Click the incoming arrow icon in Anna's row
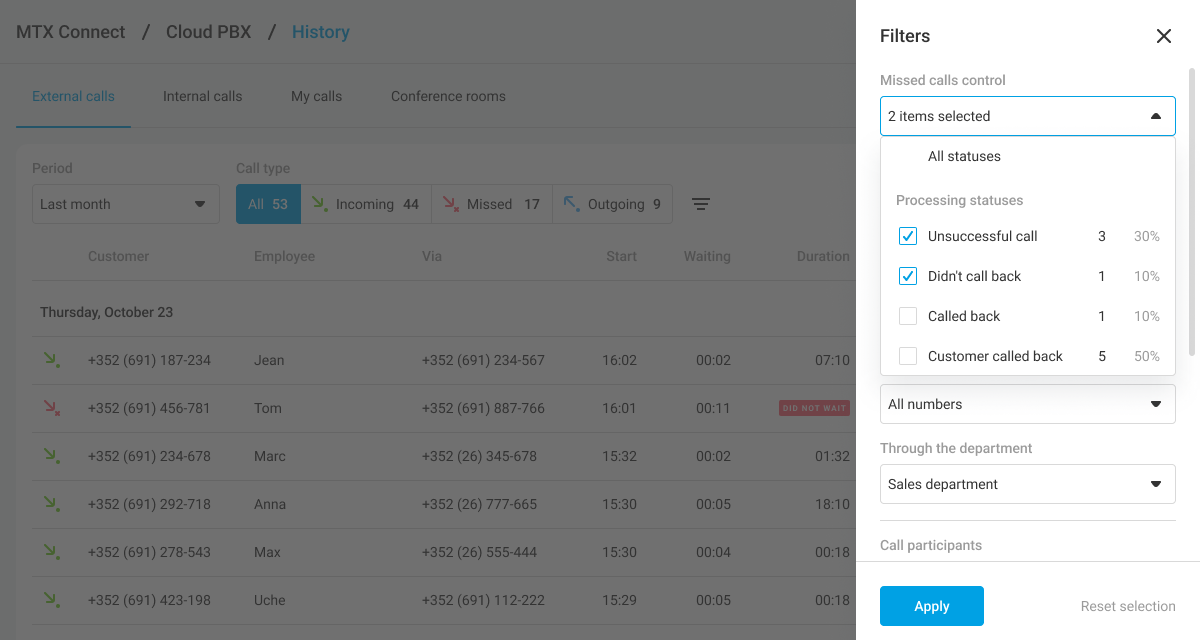This screenshot has width=1200, height=640. pyautogui.click(x=51, y=504)
